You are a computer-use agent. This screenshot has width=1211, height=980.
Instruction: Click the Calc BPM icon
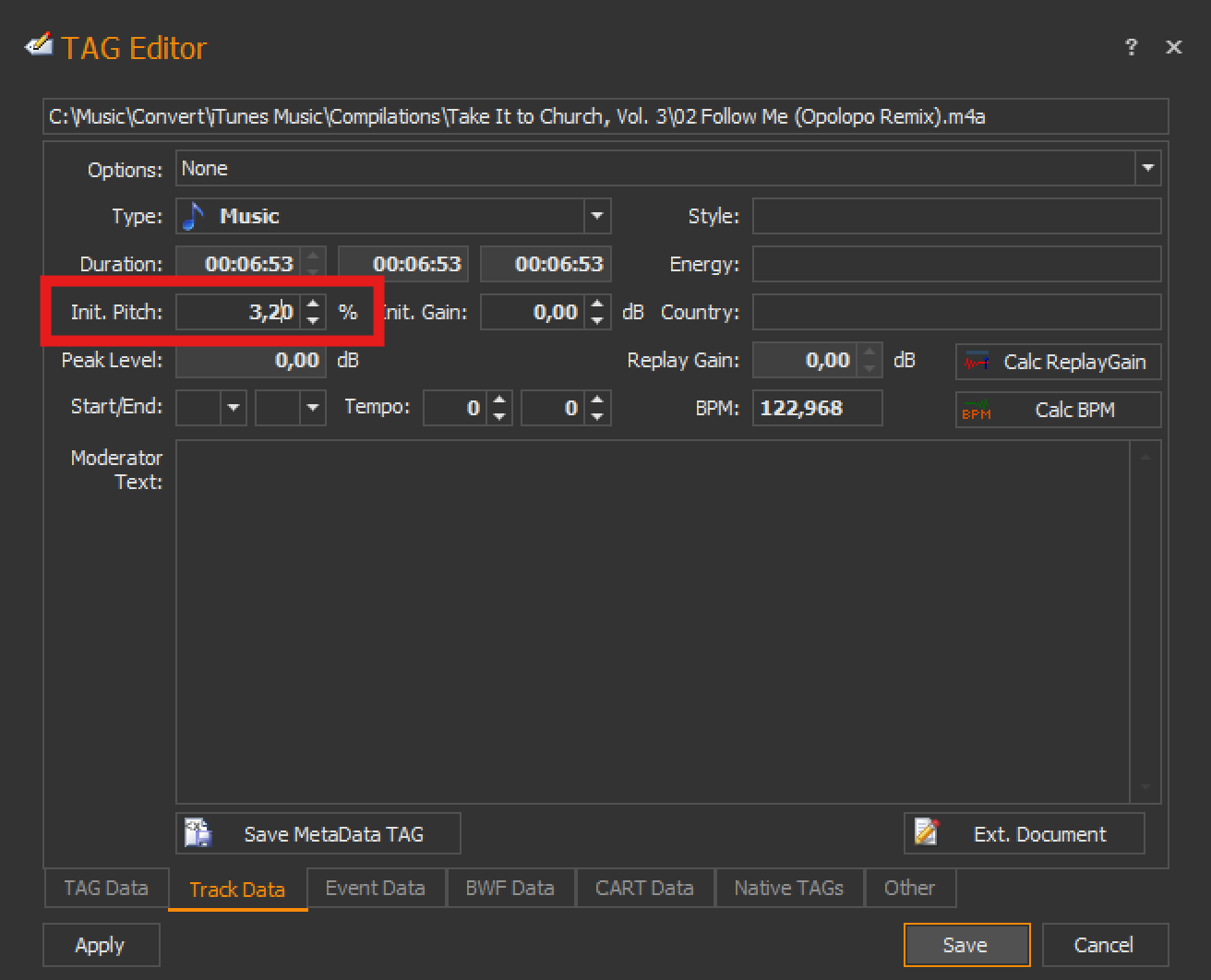click(x=977, y=410)
